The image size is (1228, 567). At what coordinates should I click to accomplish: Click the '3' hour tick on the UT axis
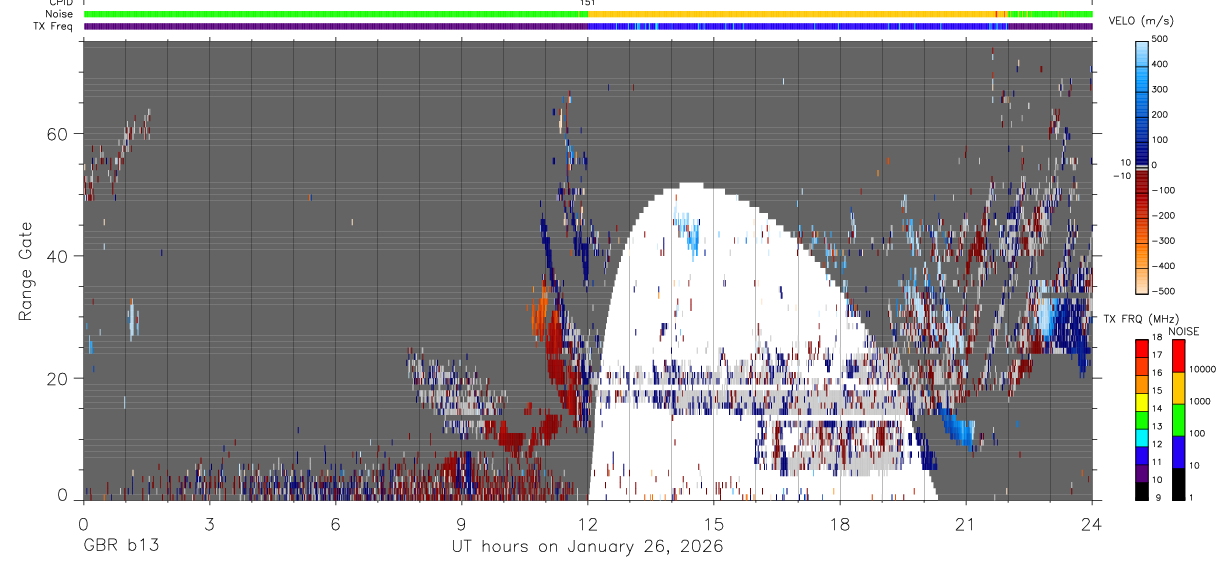[209, 524]
